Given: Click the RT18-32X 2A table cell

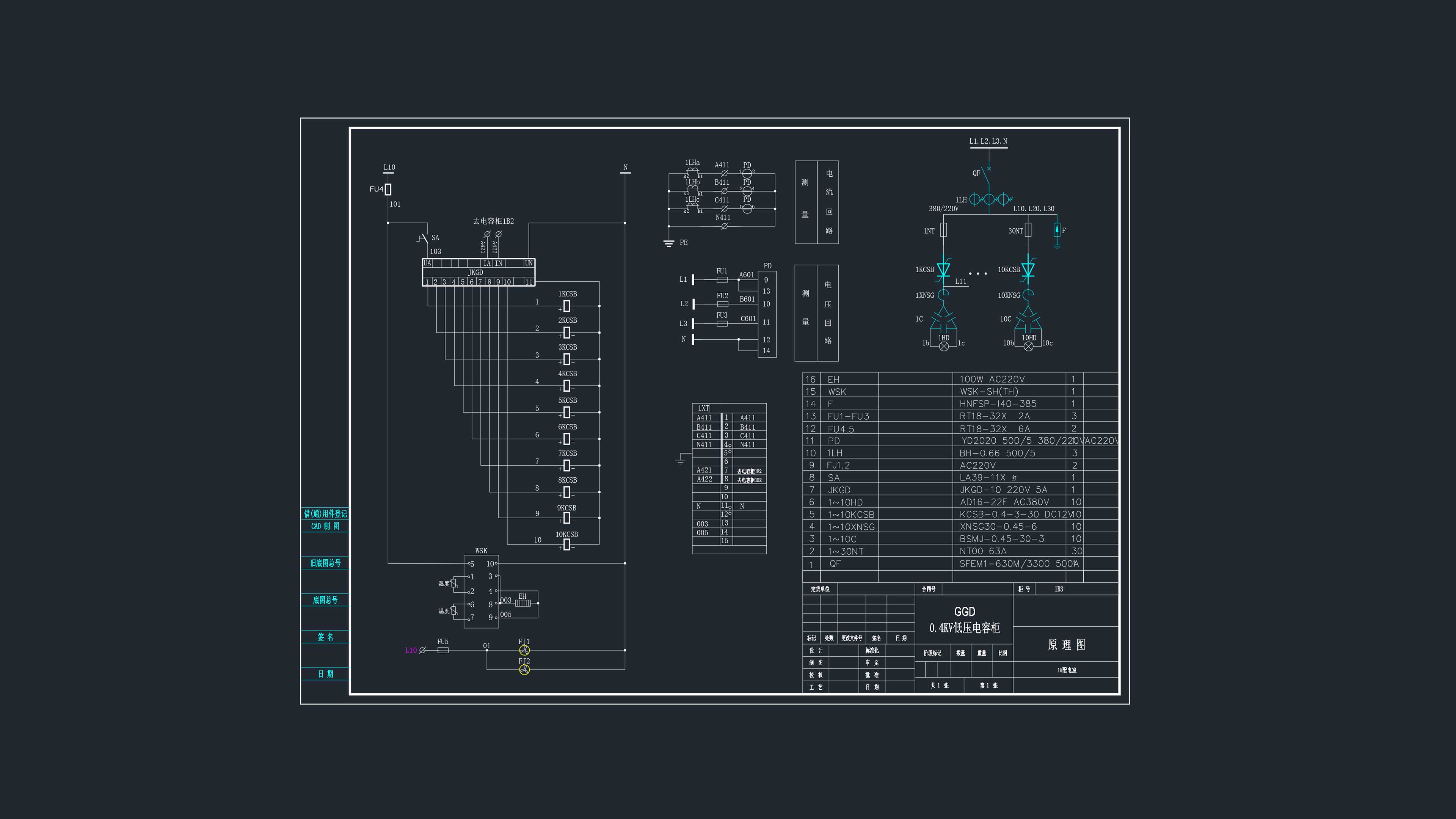Looking at the screenshot, I should click(995, 417).
